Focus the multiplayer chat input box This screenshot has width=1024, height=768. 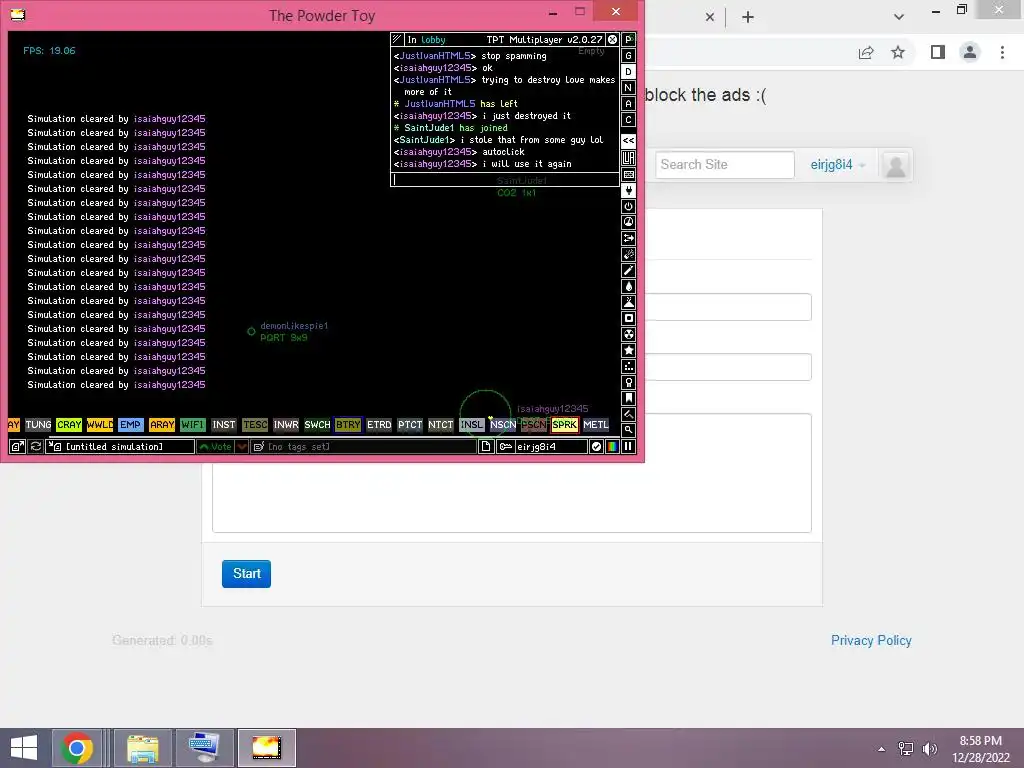(x=505, y=180)
